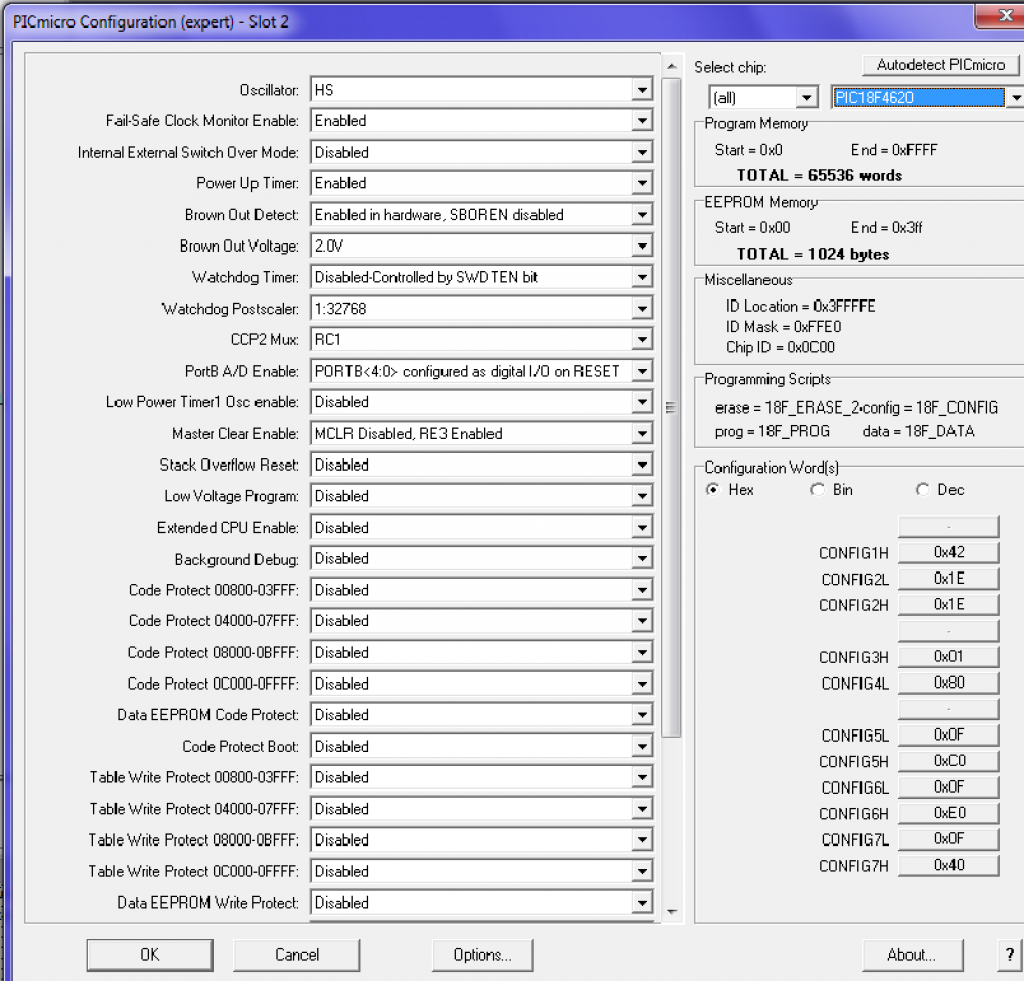Click the Cancel button

pyautogui.click(x=296, y=954)
